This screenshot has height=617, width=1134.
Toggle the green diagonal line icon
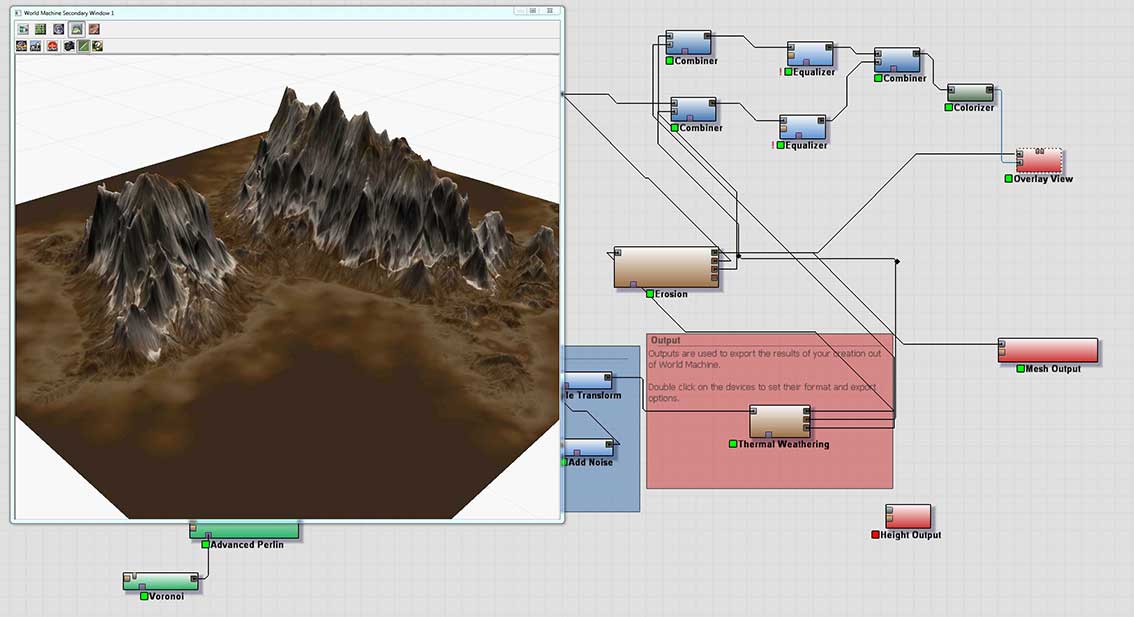83,46
